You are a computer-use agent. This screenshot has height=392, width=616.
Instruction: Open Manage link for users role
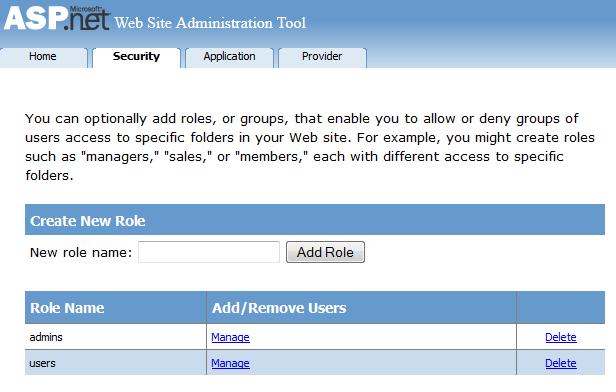230,363
